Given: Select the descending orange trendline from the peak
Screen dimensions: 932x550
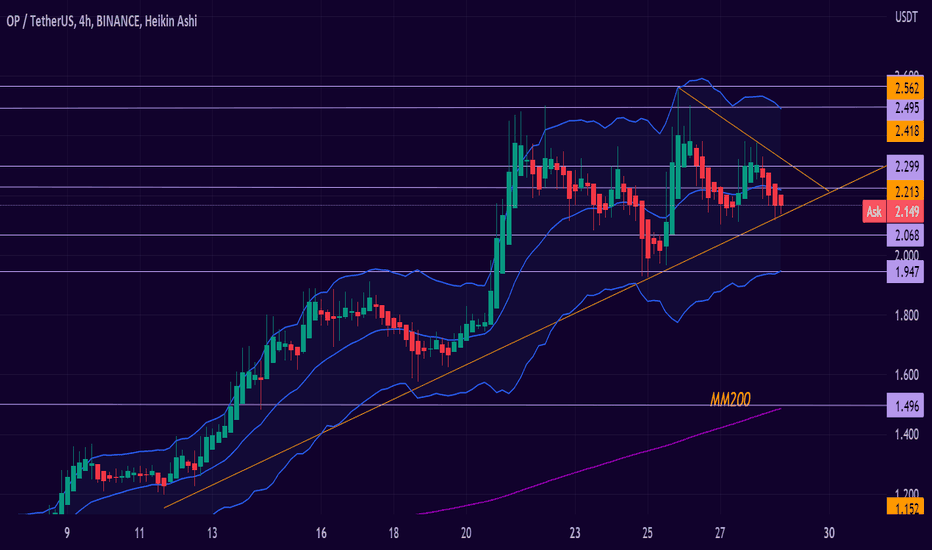Looking at the screenshot, I should (x=755, y=140).
